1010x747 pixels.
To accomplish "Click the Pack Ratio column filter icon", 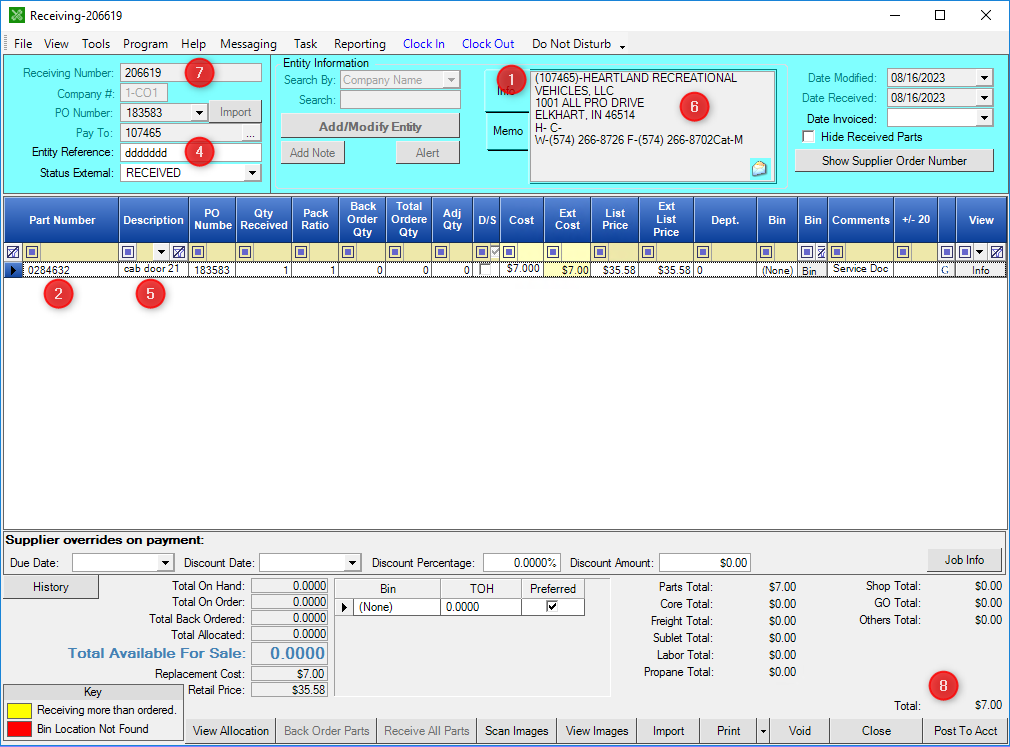I will click(x=301, y=252).
